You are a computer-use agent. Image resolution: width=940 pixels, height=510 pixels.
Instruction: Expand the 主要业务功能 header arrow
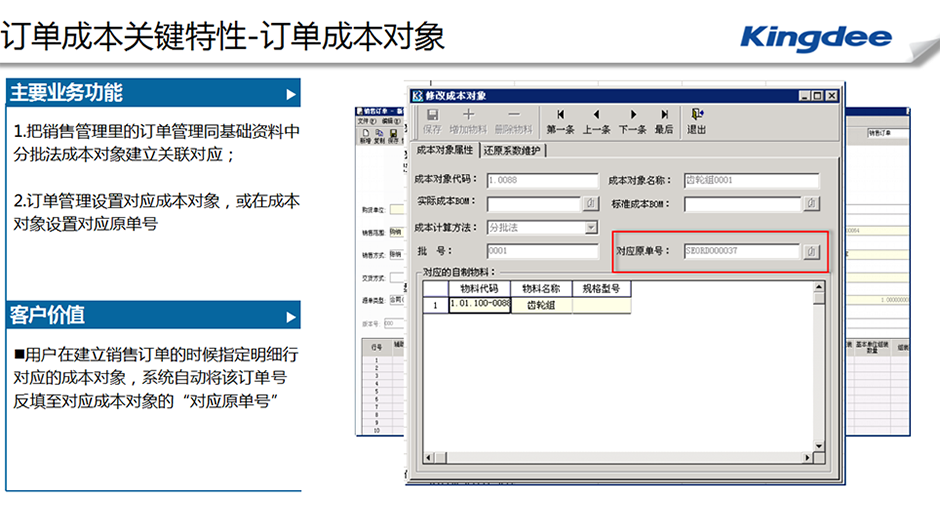tap(291, 94)
